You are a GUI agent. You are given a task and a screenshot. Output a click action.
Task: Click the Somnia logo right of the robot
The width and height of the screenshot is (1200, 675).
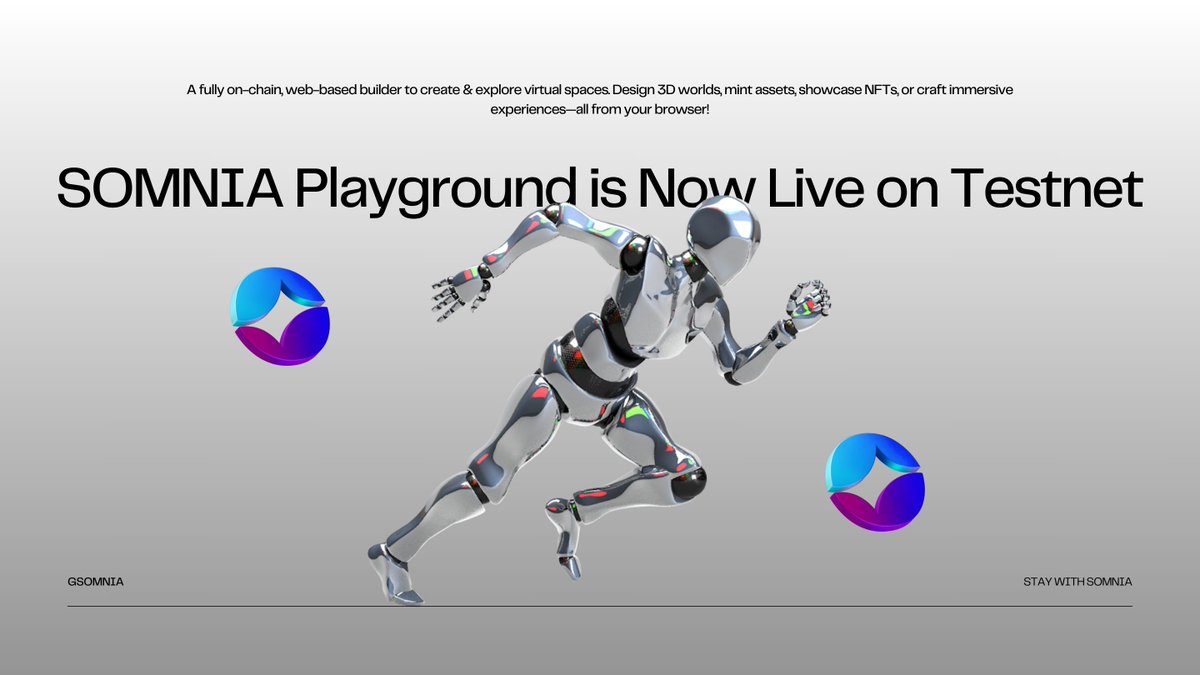tap(875, 482)
